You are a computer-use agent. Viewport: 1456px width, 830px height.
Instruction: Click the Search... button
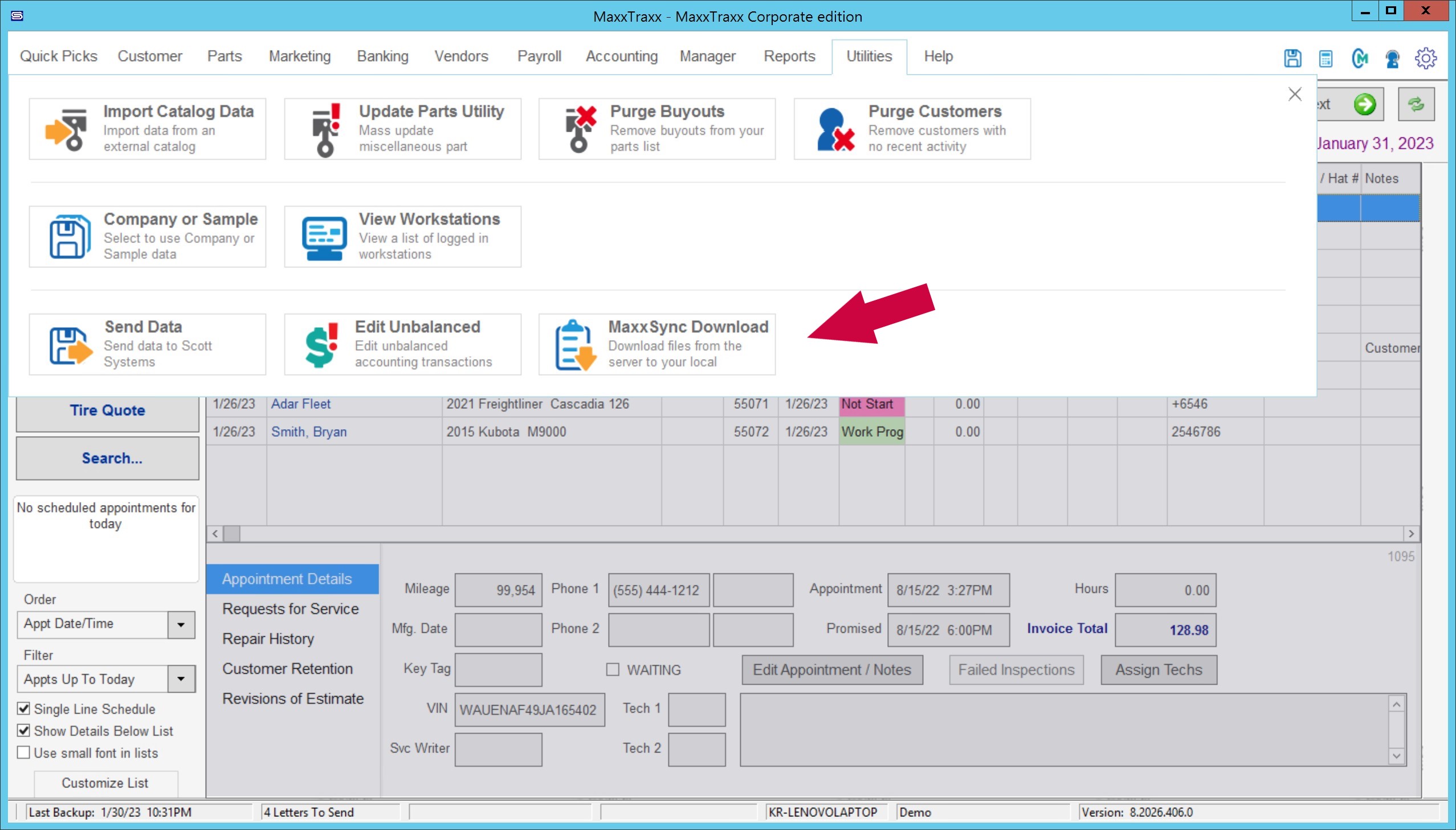[x=107, y=458]
